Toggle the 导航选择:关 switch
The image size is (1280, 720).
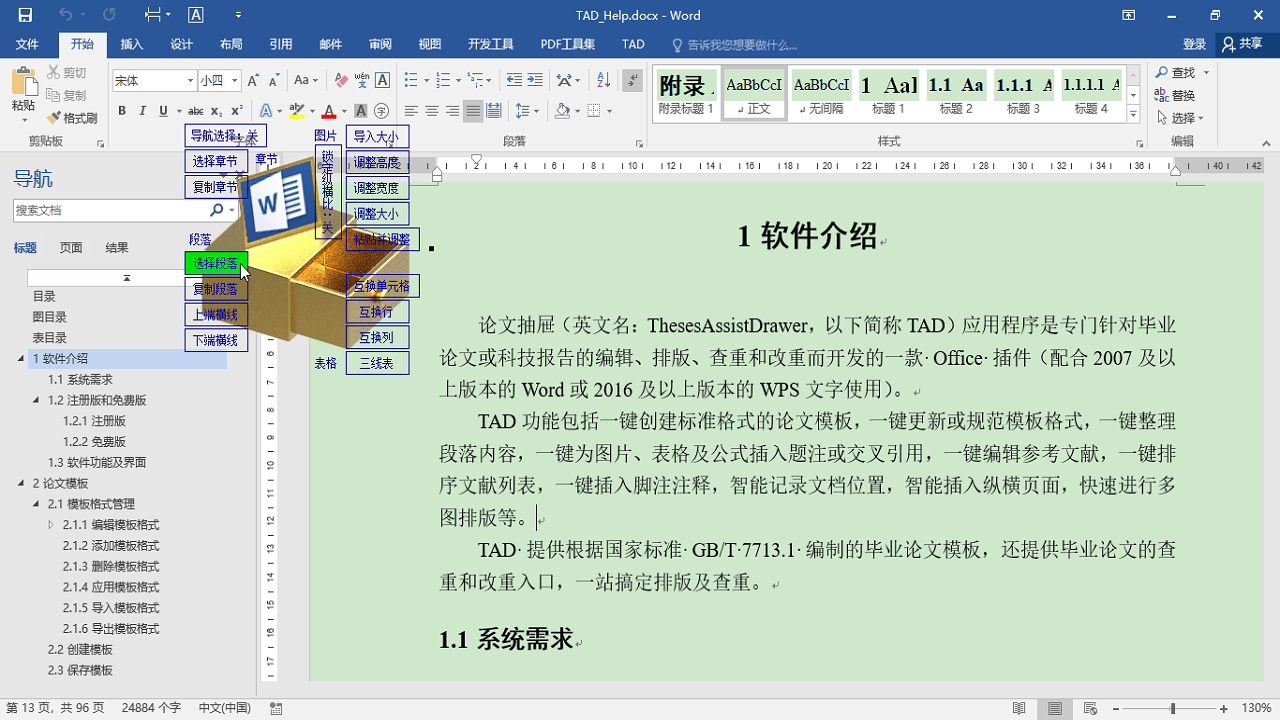225,133
